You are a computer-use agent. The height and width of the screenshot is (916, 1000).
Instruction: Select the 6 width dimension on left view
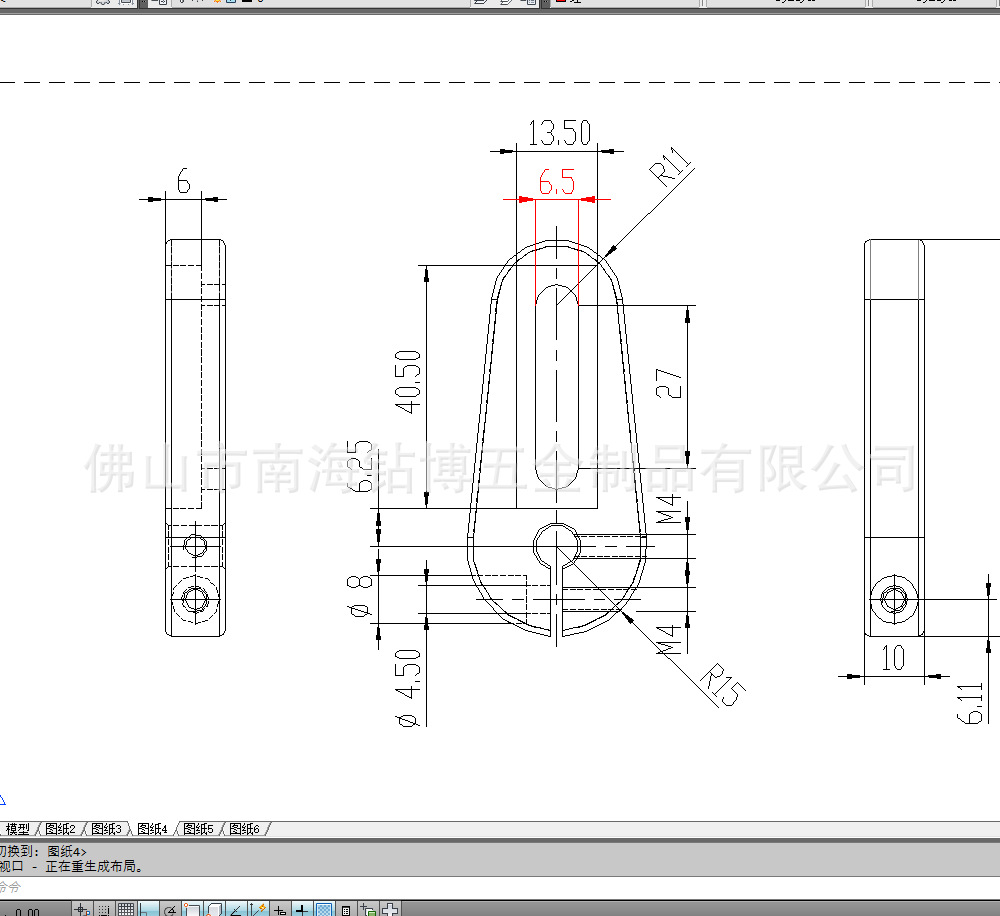184,181
